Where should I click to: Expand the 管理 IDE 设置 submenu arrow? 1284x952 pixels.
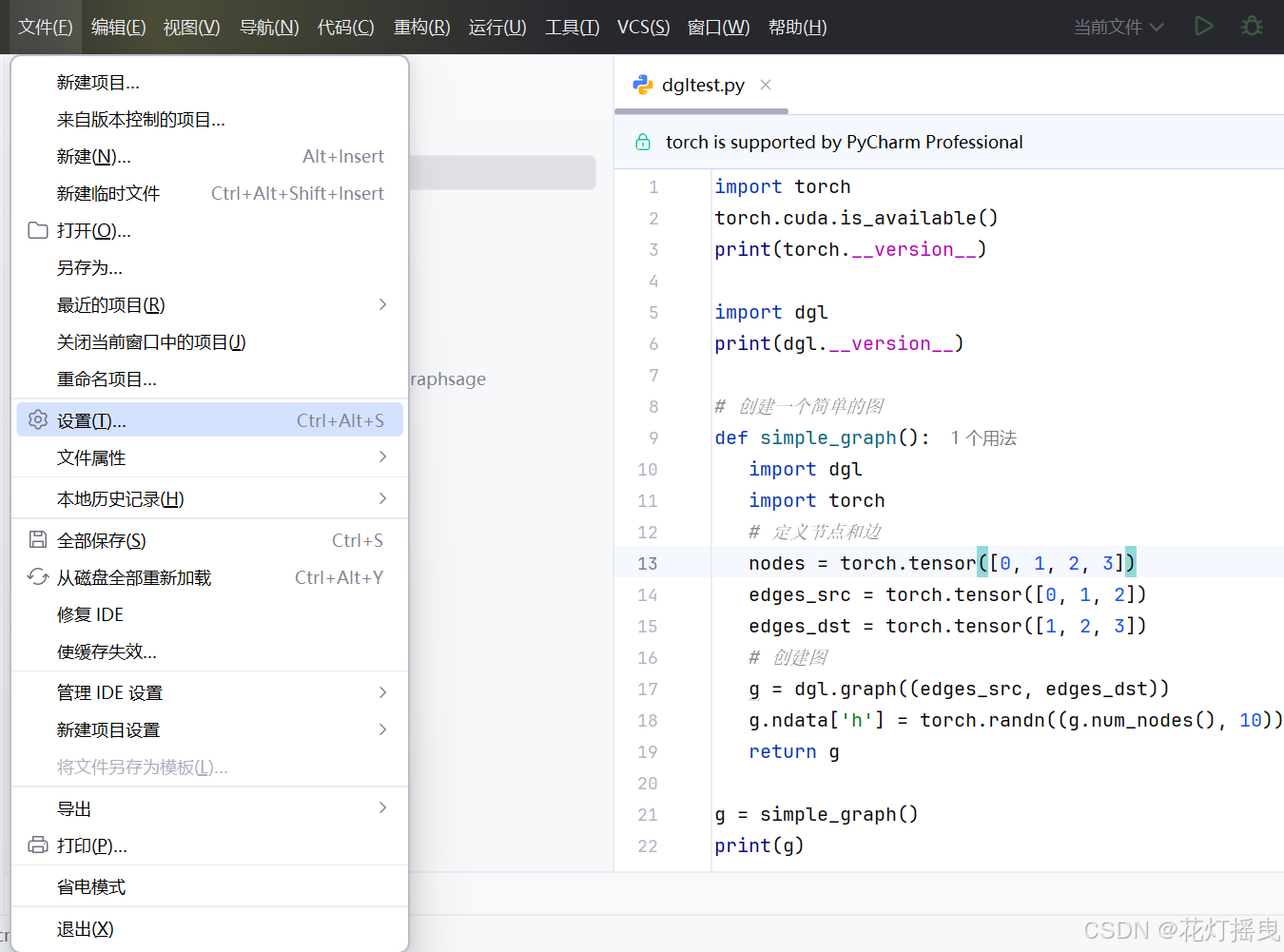(382, 692)
